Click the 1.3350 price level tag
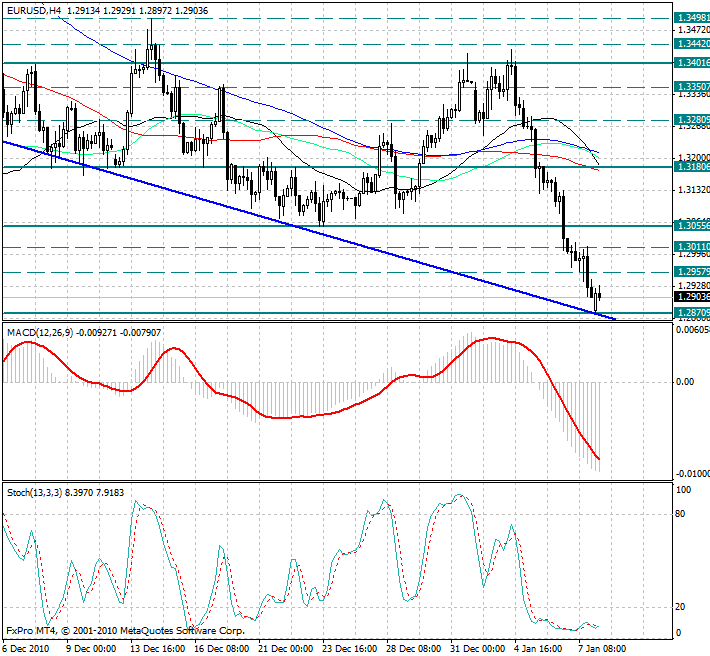710x656 pixels. coord(692,87)
